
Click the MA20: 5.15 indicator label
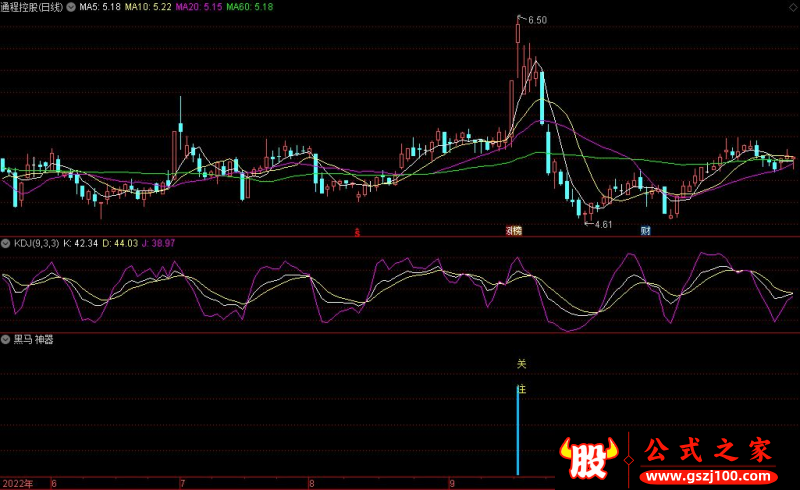tap(199, 7)
